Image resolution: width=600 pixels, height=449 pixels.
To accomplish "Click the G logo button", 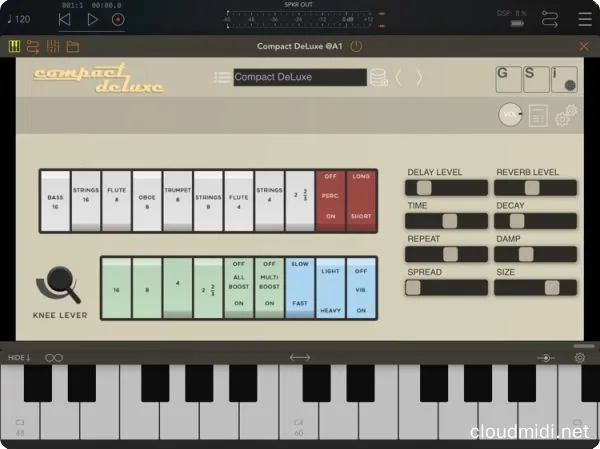I will (x=509, y=79).
